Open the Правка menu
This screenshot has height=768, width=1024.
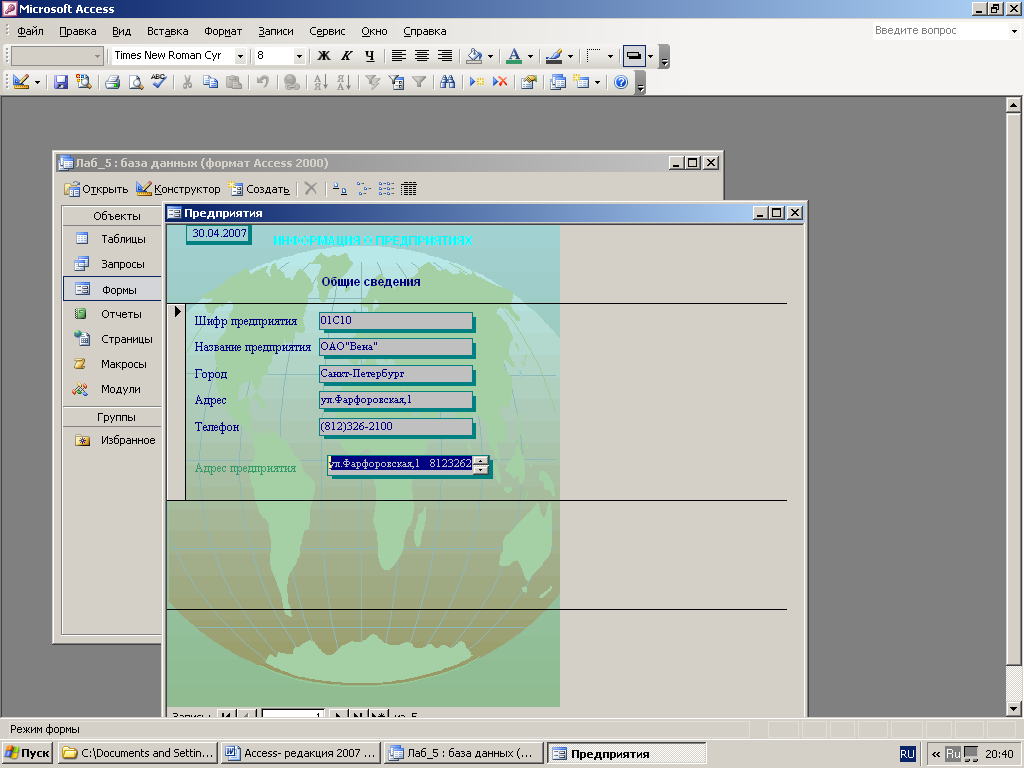pyautogui.click(x=77, y=31)
